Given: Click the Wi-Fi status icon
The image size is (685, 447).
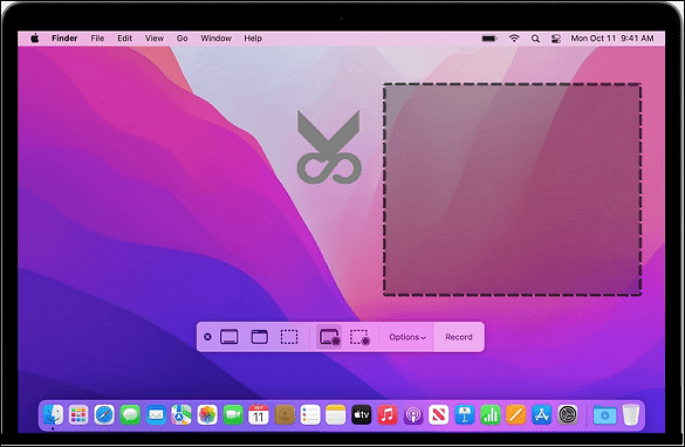Looking at the screenshot, I should click(x=514, y=38).
